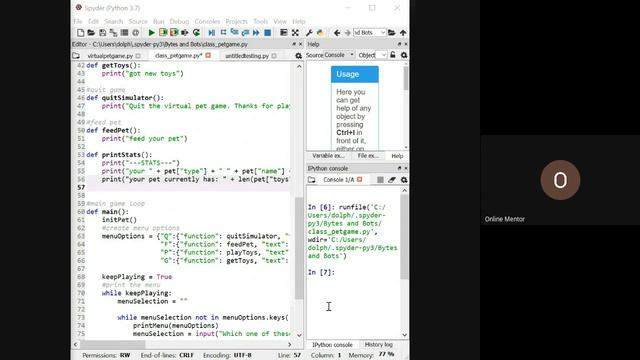
Task: Switch to the untitledtesting.py editor tab
Action: pyautogui.click(x=247, y=56)
